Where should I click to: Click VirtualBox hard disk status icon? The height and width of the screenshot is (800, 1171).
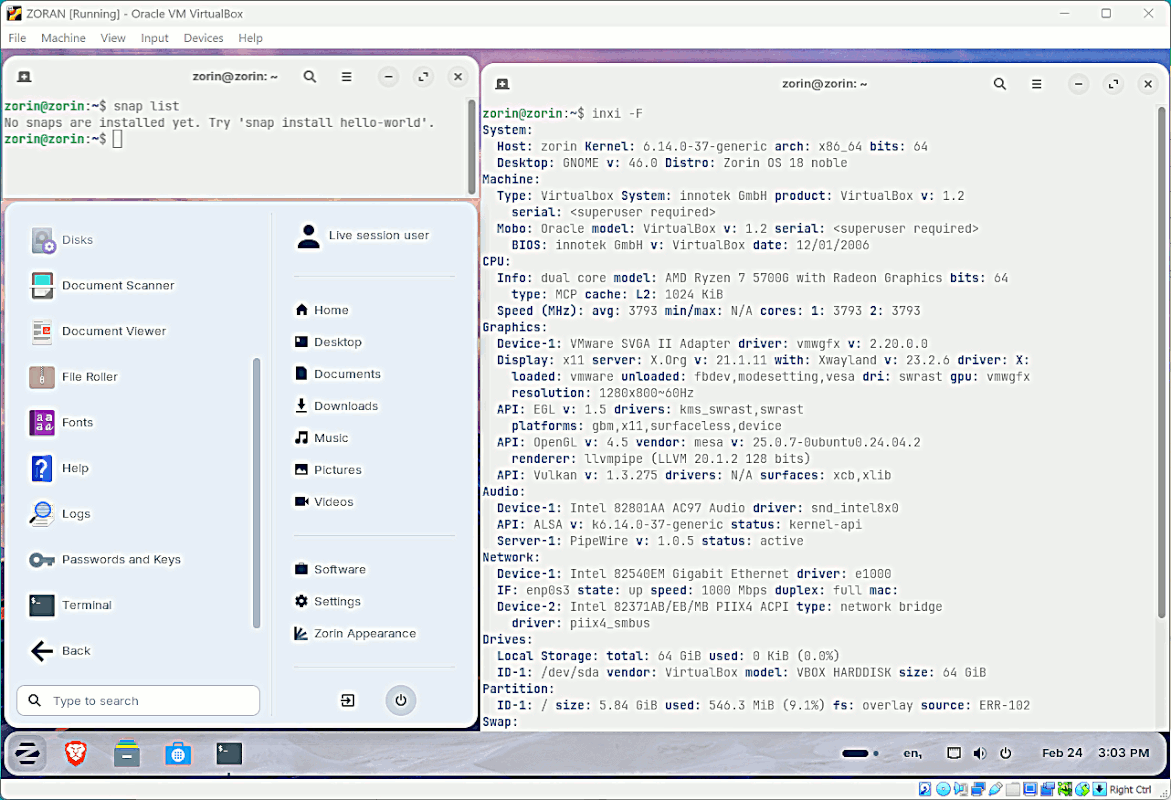click(925, 789)
